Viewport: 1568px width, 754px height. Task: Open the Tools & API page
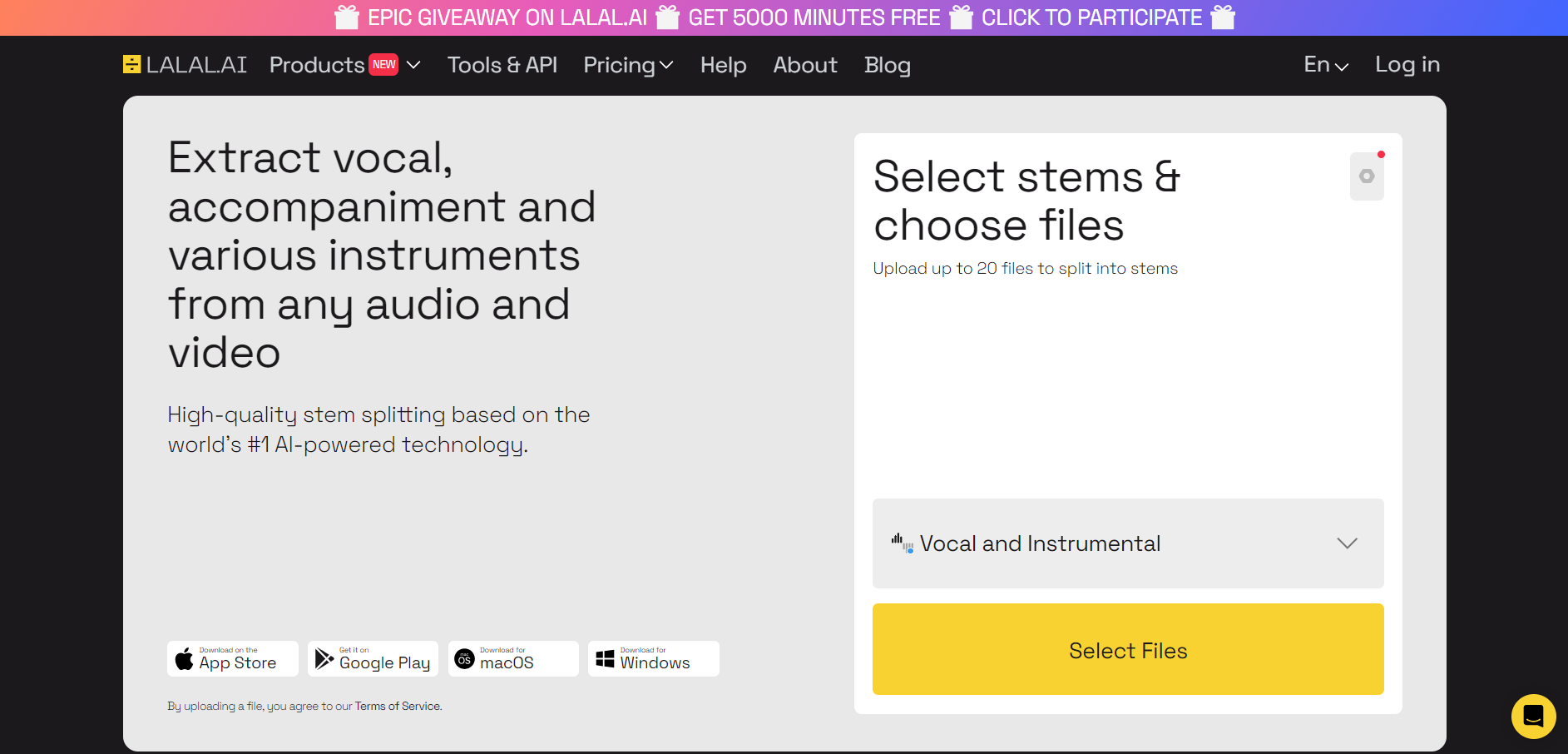(x=502, y=65)
